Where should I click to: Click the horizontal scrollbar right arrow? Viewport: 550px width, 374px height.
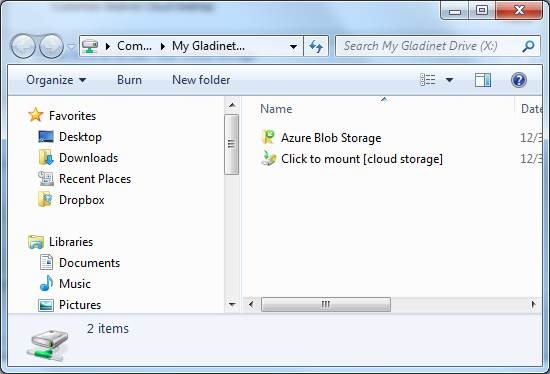534,304
